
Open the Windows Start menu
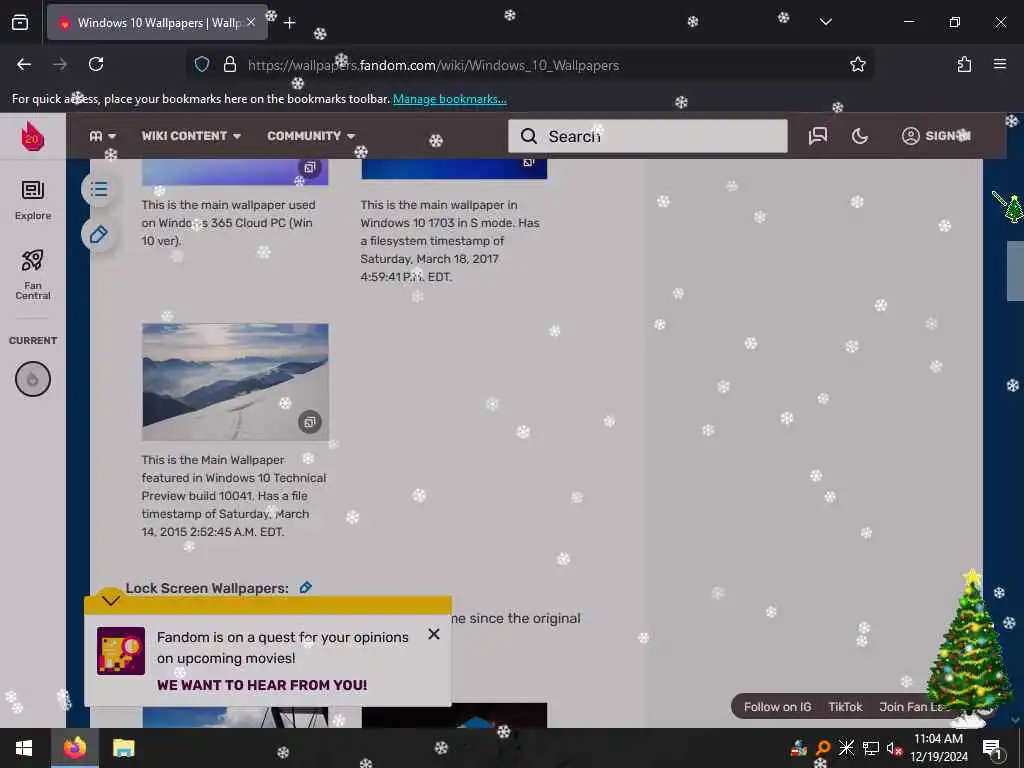click(24, 748)
